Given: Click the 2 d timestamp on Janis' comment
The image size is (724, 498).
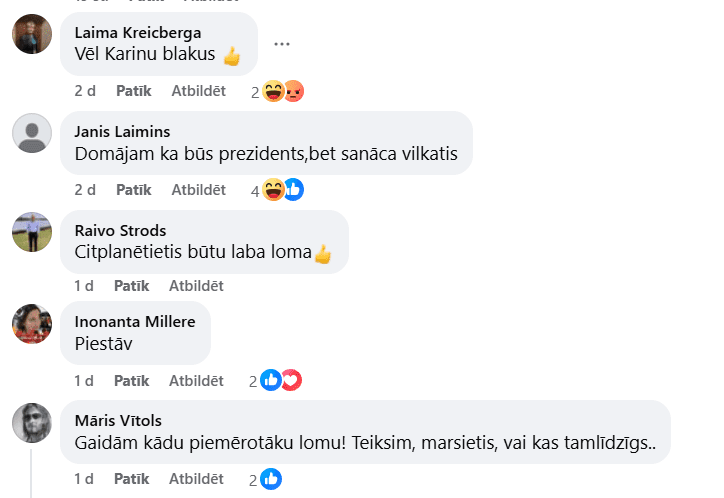Looking at the screenshot, I should pyautogui.click(x=85, y=189).
